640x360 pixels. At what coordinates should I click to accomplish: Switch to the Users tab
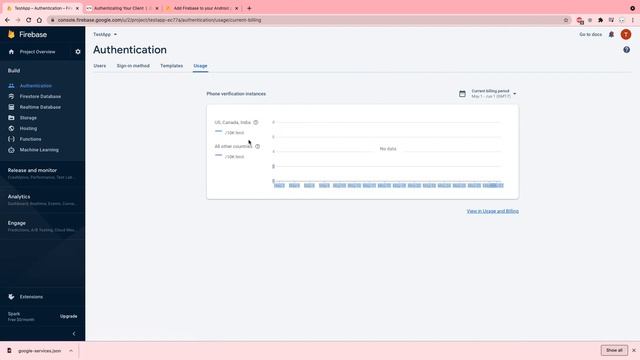(x=100, y=66)
